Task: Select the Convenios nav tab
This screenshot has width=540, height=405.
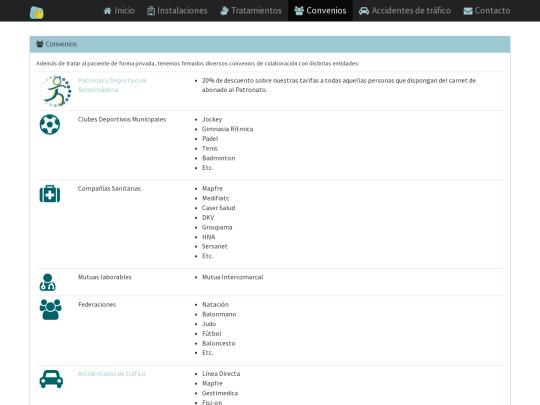Action: tap(320, 11)
